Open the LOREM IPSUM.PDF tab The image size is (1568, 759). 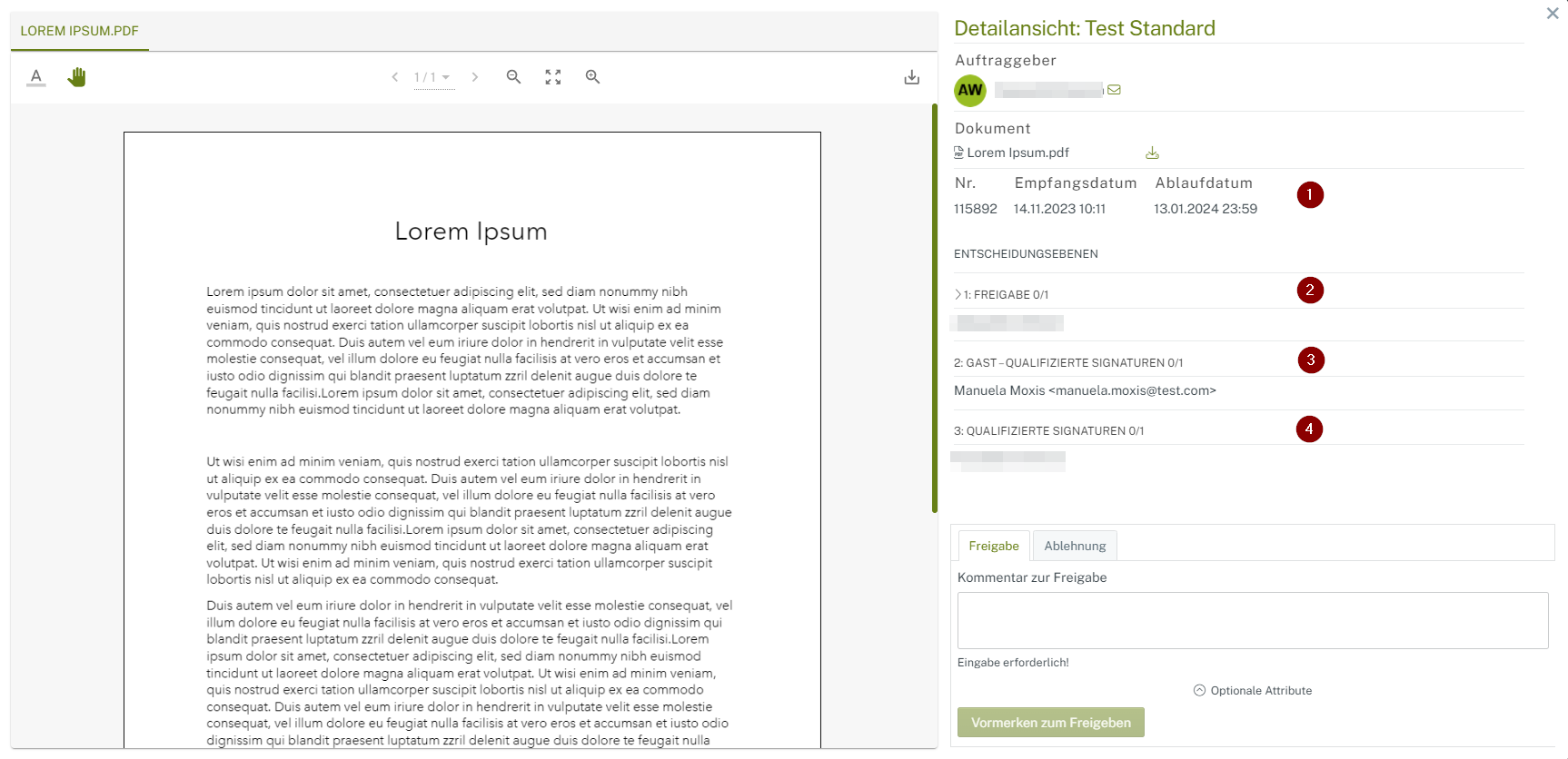point(80,31)
